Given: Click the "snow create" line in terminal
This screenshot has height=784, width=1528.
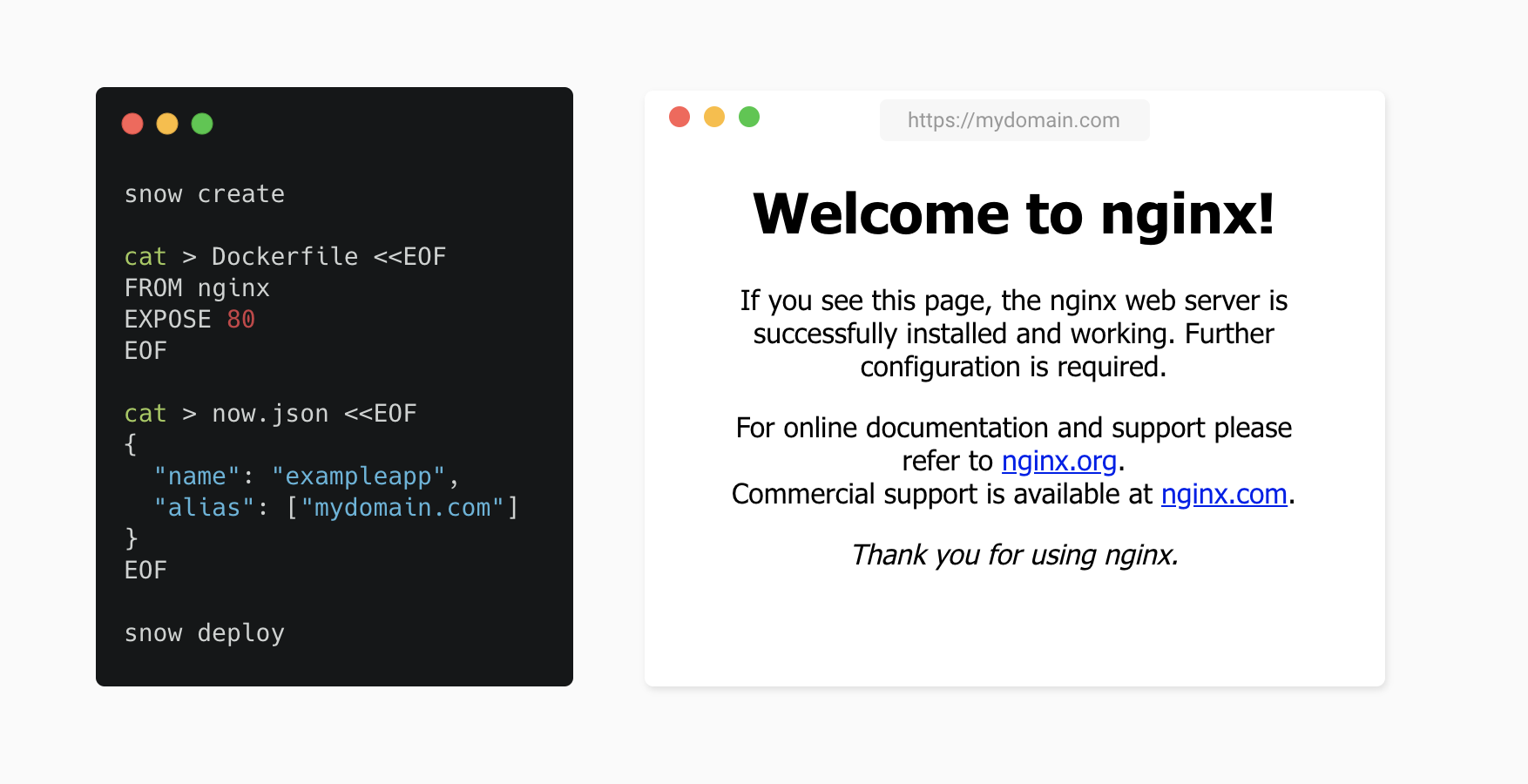Looking at the screenshot, I should pos(205,194).
